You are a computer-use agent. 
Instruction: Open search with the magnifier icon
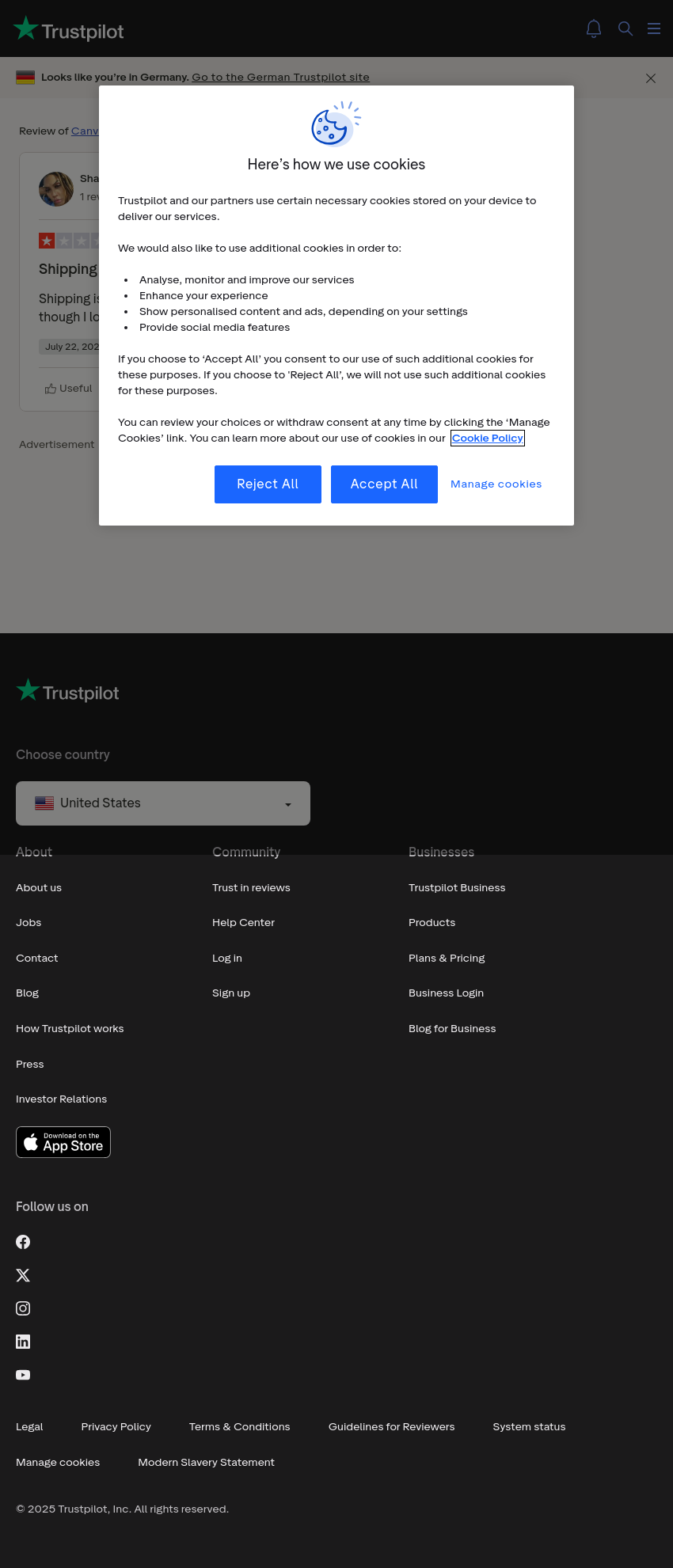click(x=625, y=28)
